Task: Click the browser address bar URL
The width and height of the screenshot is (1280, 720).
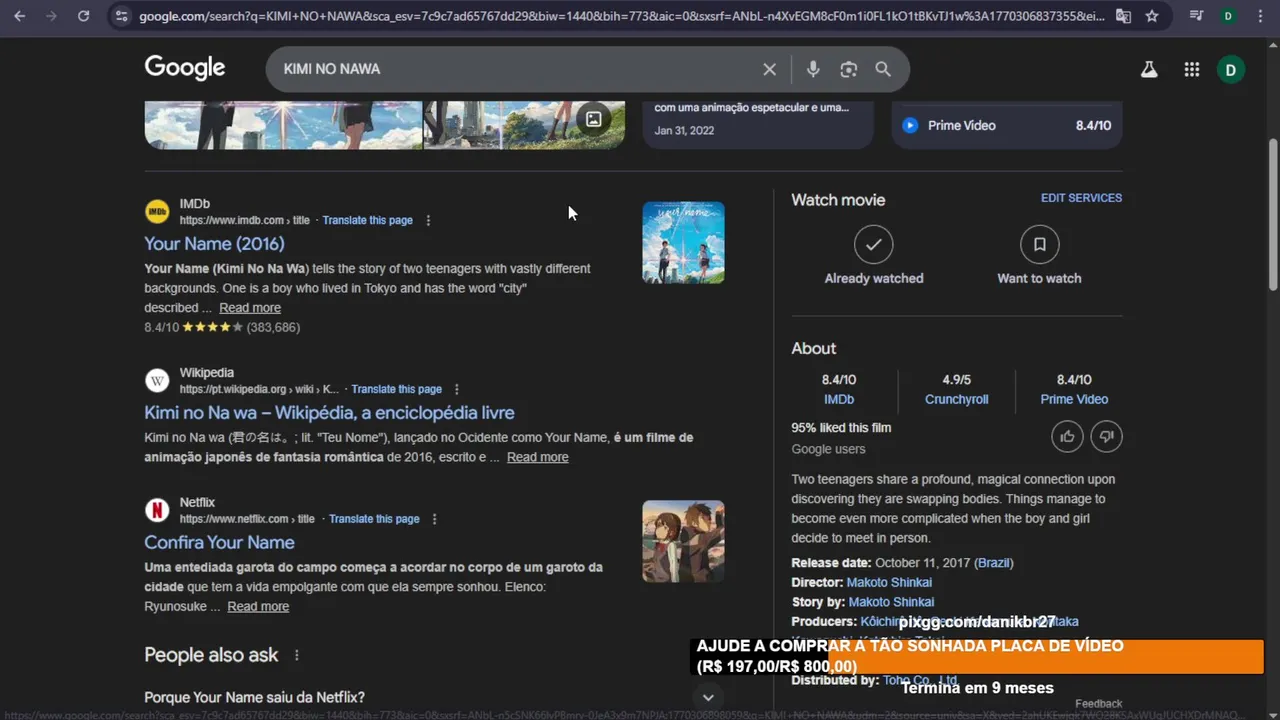Action: pyautogui.click(x=620, y=16)
